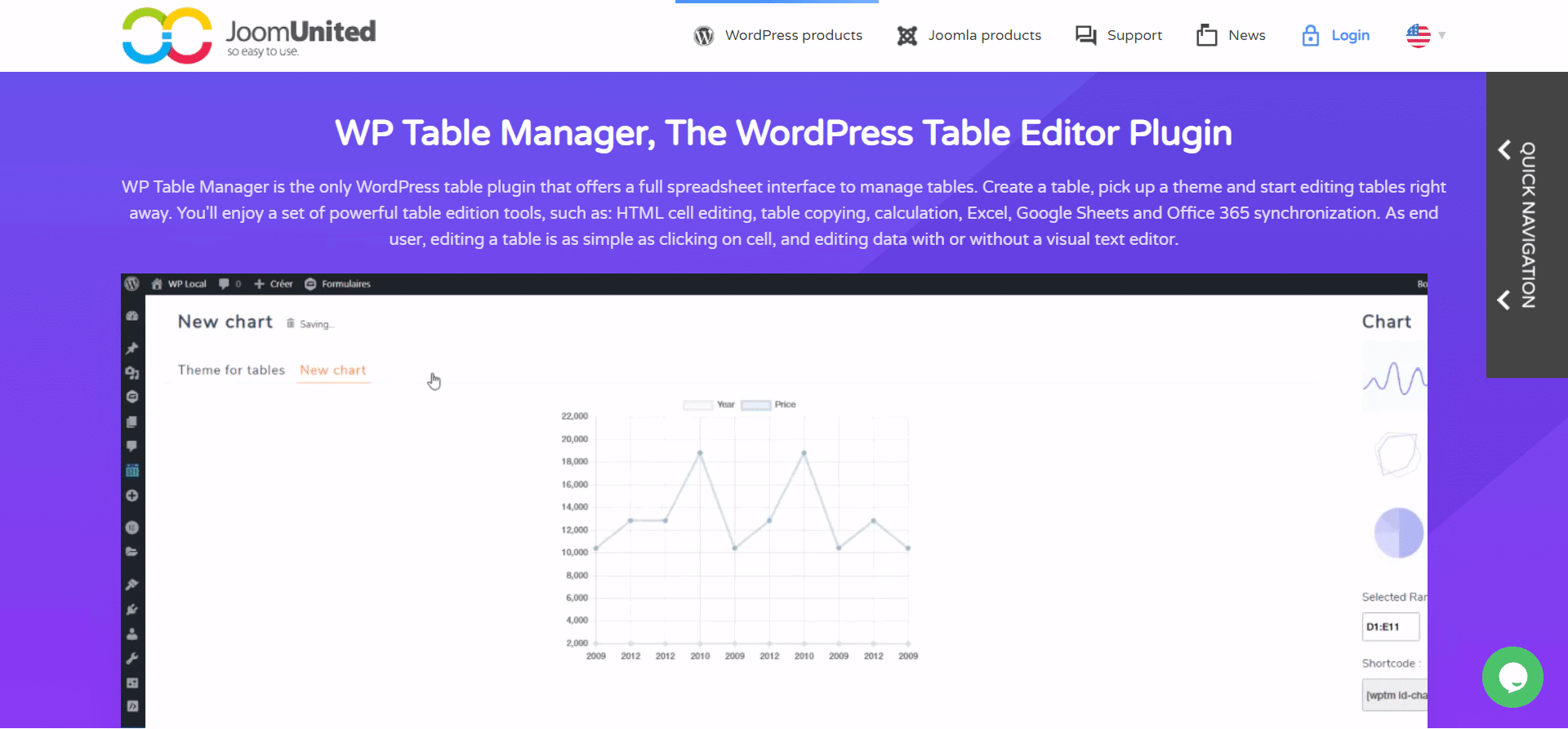Open Formulaires in the admin bar
The height and width of the screenshot is (729, 1568).
338,284
